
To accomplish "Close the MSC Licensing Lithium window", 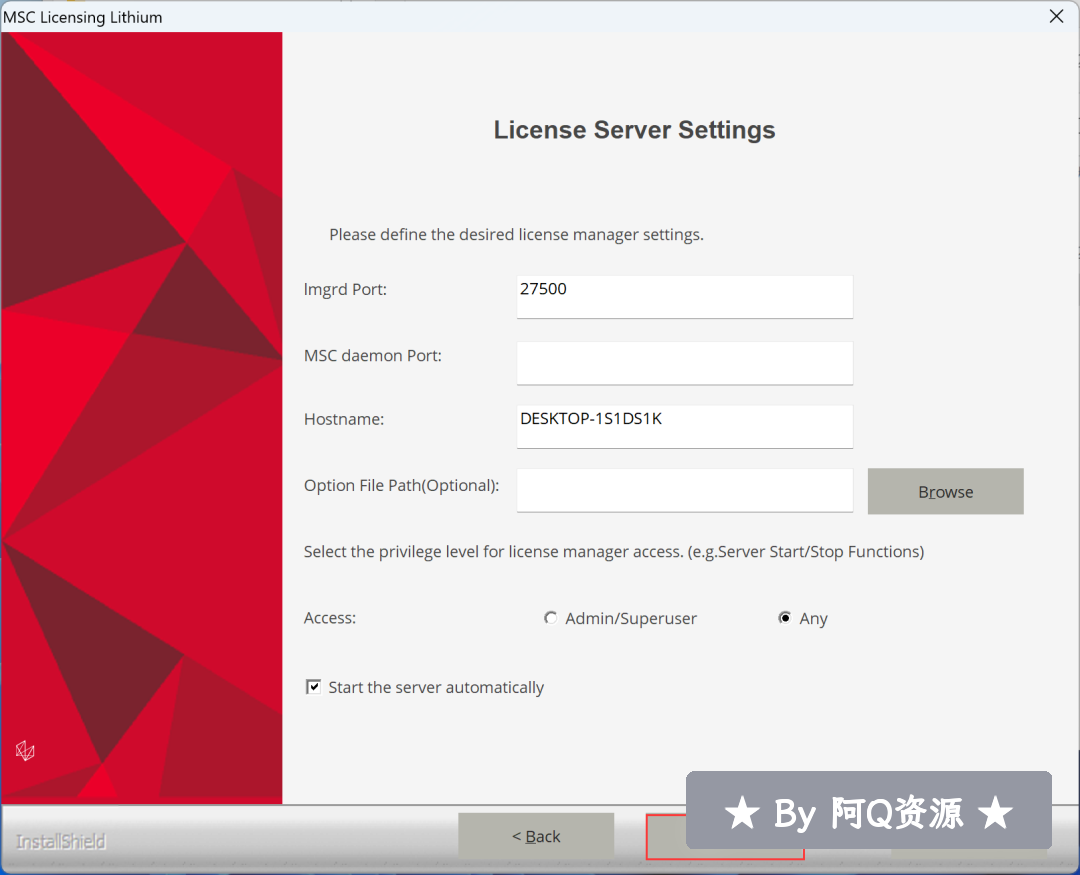I will (x=1056, y=17).
